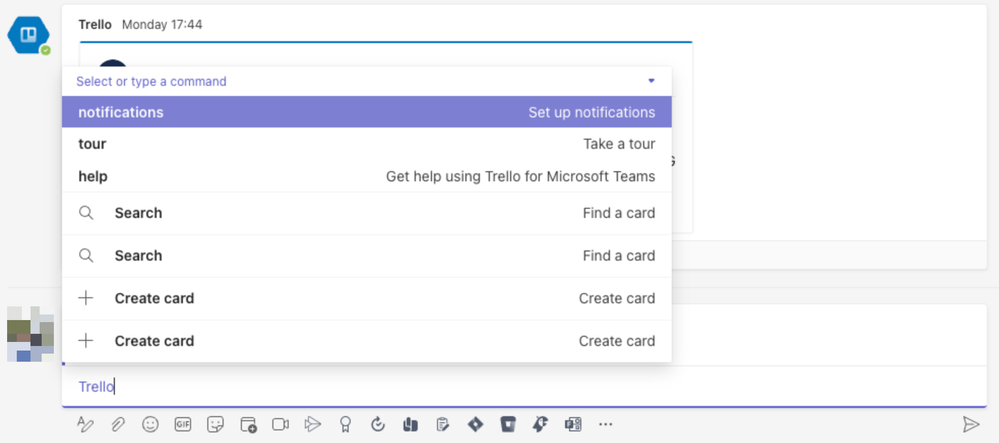Open the emoji picker

pos(150,424)
